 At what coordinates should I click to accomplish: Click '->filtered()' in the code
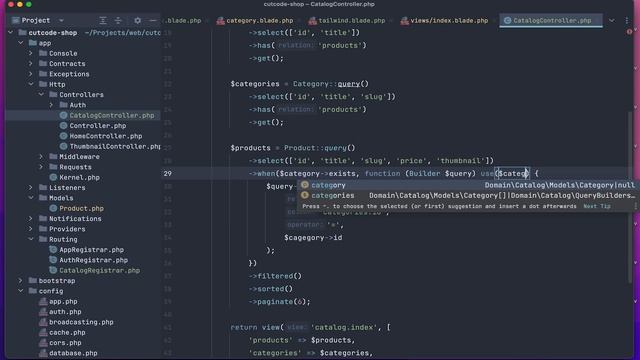coord(275,276)
